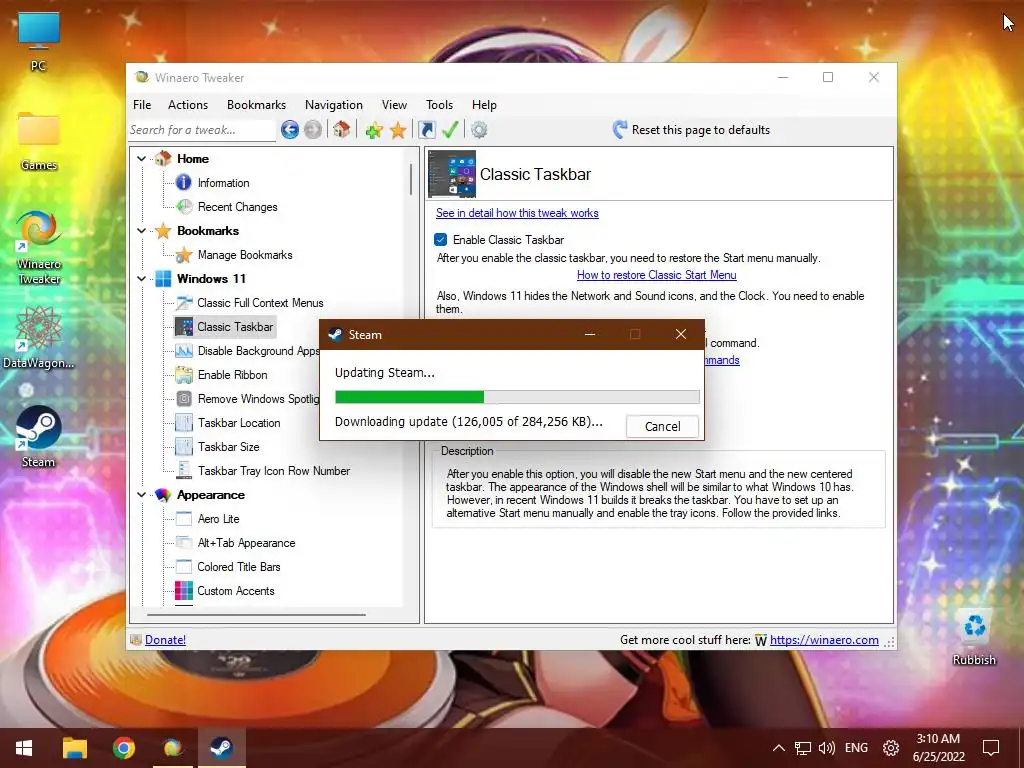Open the Navigation menu
1024x768 pixels.
(334, 104)
